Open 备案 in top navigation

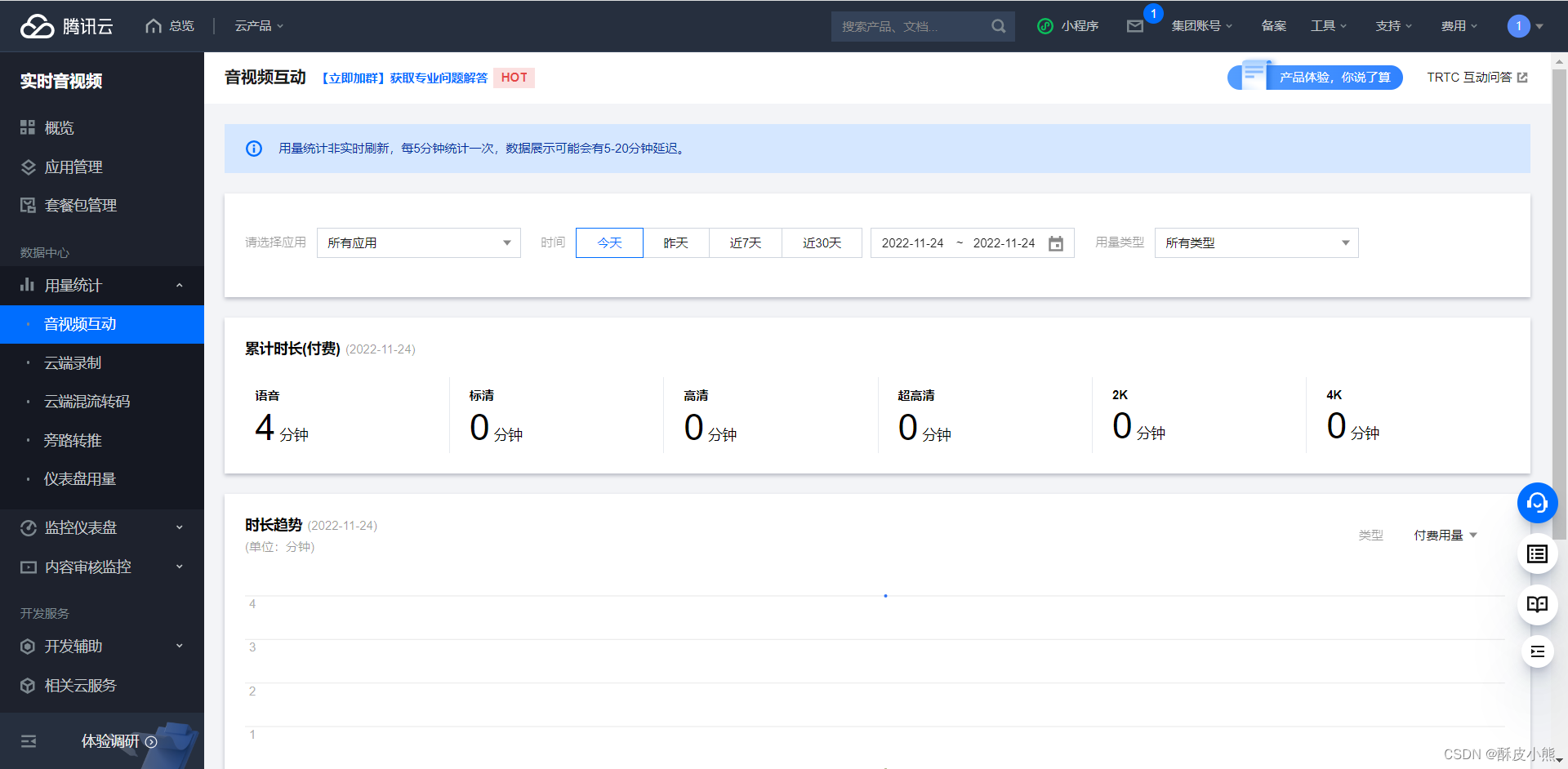[x=1274, y=26]
